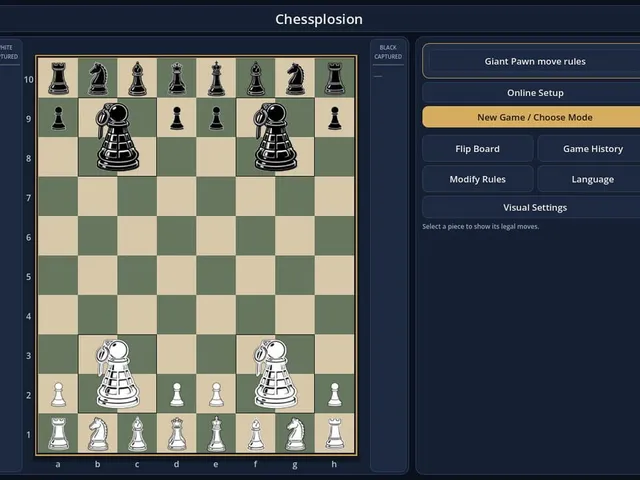Select the white rook on h1
The height and width of the screenshot is (480, 640).
pos(335,433)
